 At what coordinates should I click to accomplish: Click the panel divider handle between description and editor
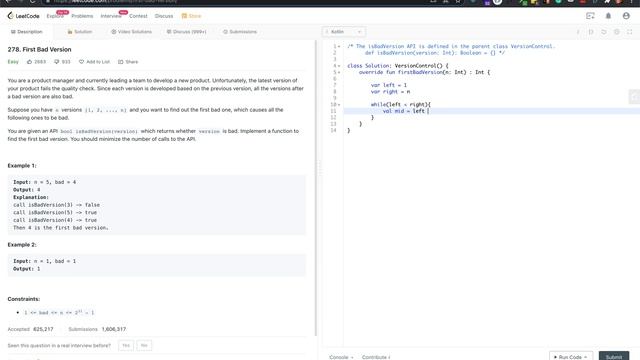(x=319, y=168)
